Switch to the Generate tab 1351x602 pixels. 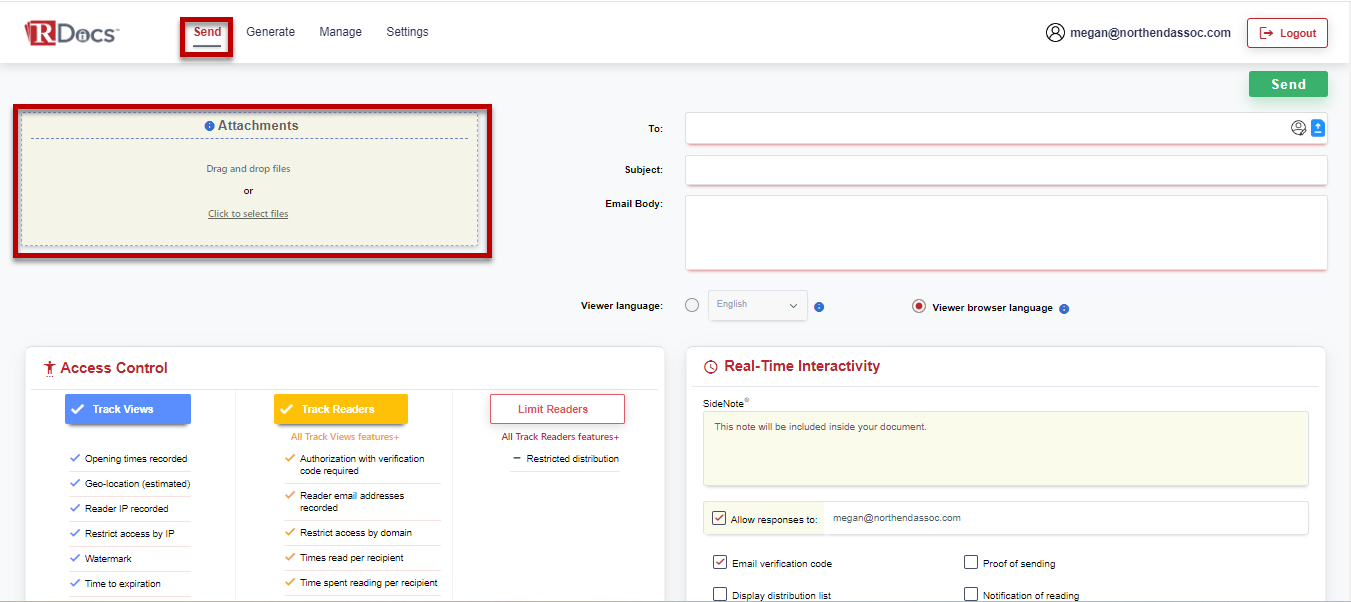click(270, 31)
